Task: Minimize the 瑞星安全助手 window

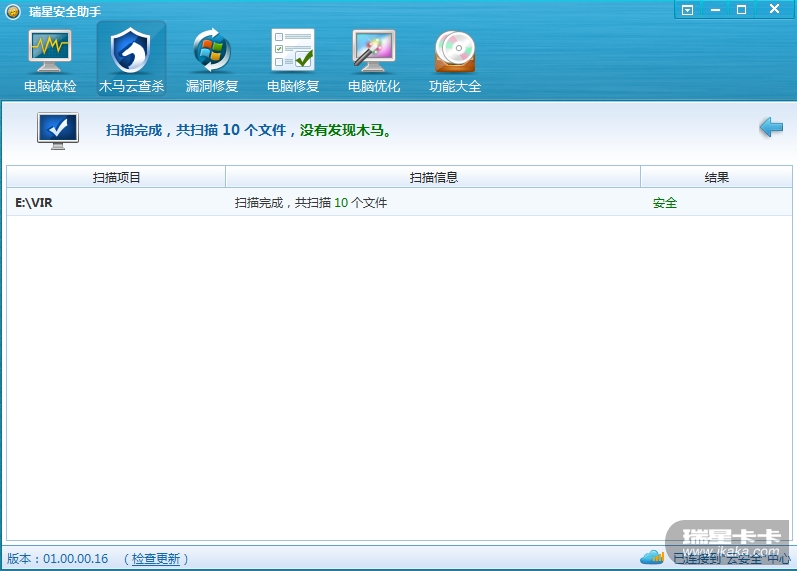Action: (x=715, y=10)
